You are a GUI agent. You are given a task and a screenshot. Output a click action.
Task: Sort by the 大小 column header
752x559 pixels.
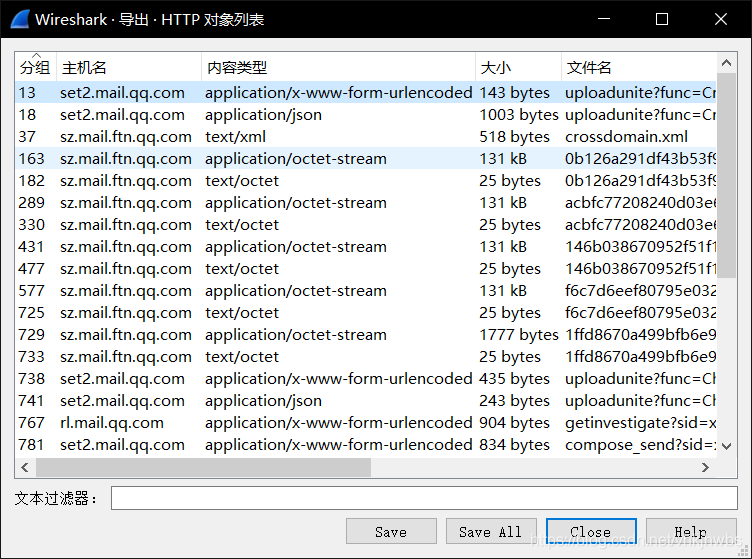(517, 67)
